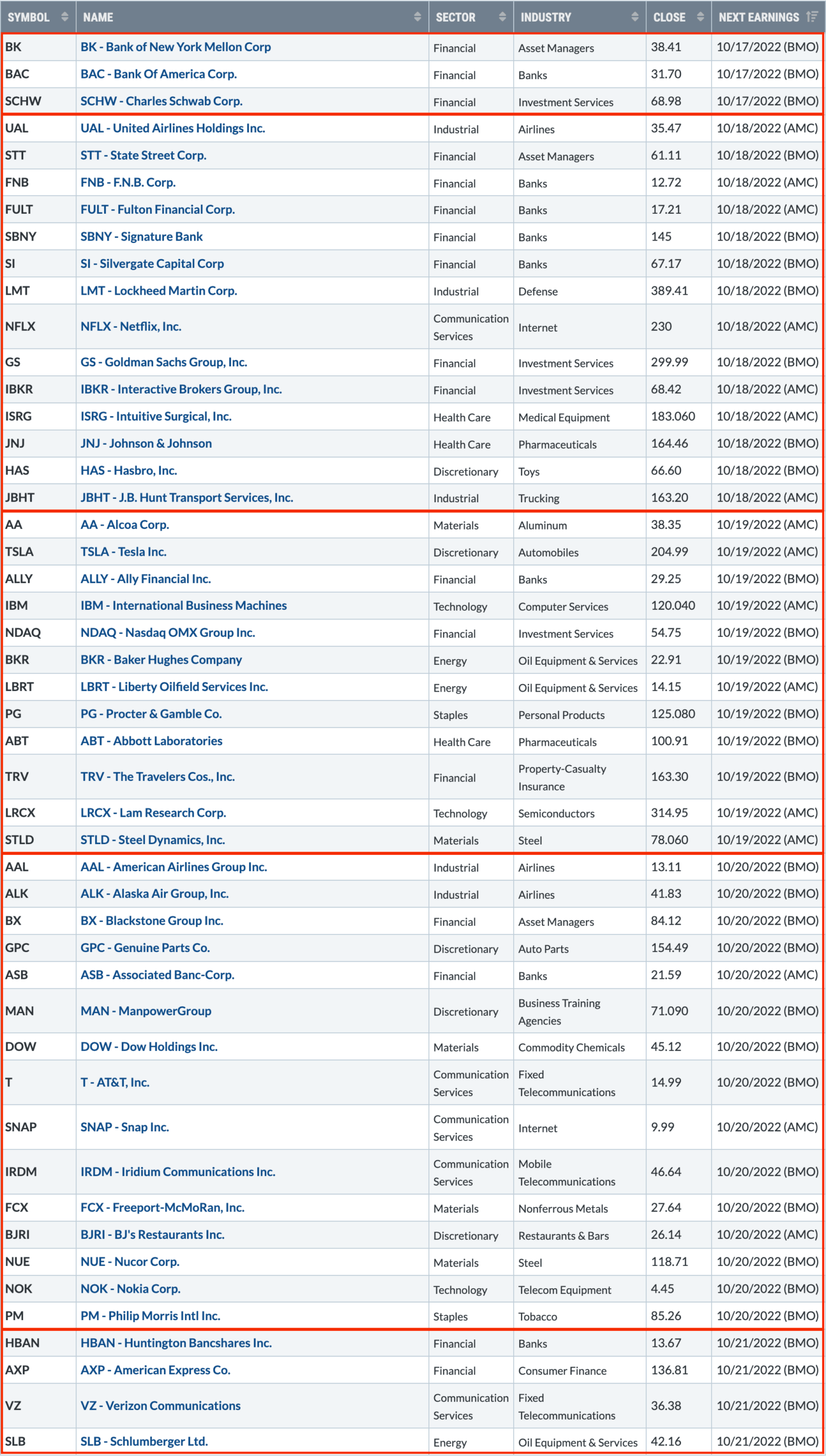The image size is (826, 1456).
Task: Open SCHW - Charles Schwab Corp. link
Action: [x=162, y=101]
